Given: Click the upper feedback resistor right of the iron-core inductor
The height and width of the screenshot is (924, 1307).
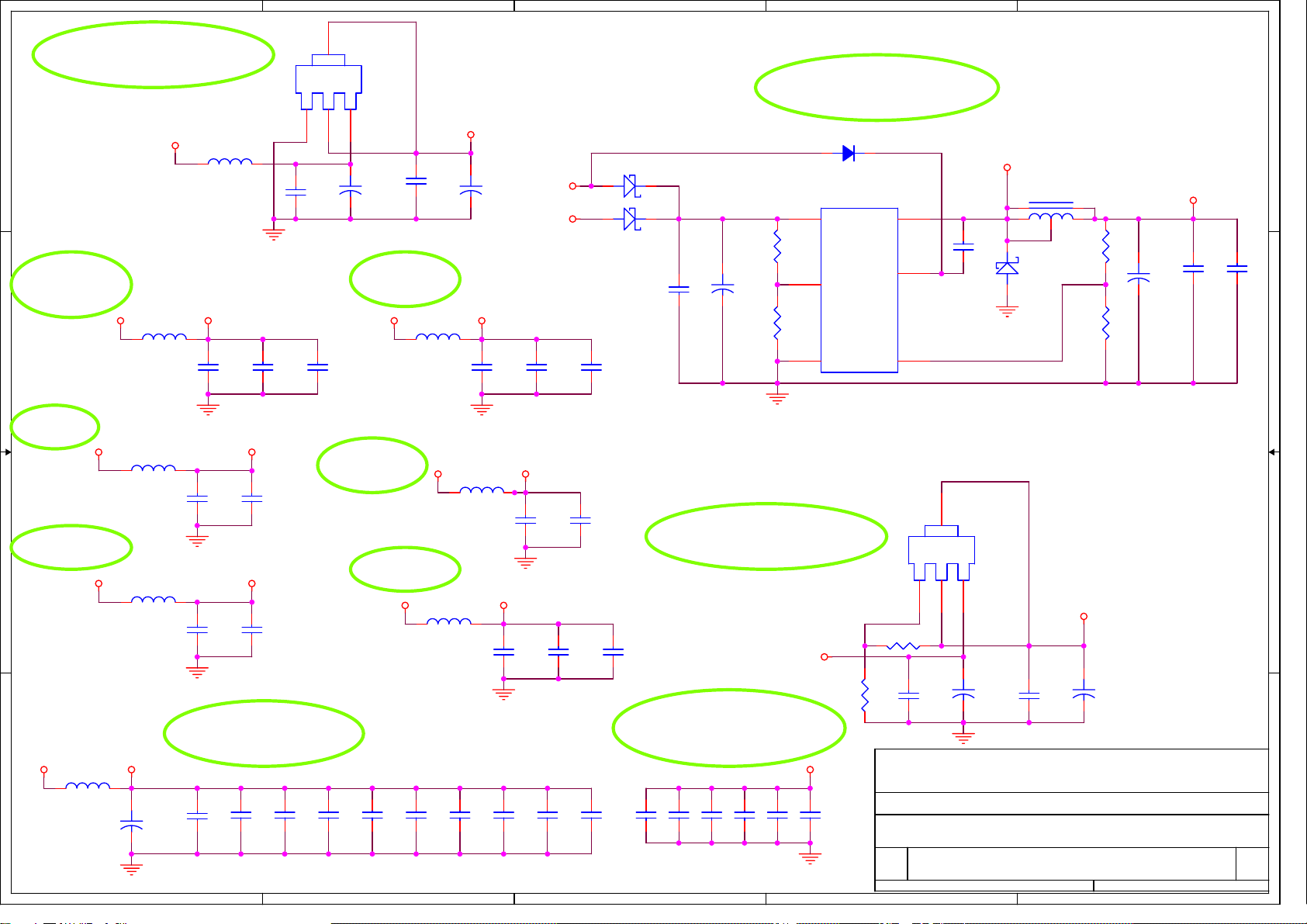Looking at the screenshot, I should [1106, 246].
